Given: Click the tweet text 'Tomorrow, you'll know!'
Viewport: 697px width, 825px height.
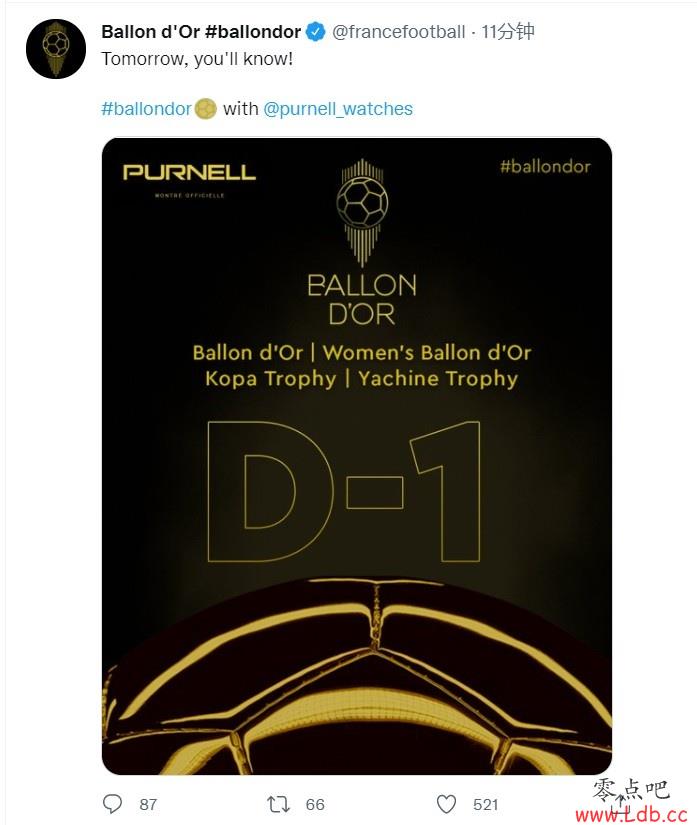Looking at the screenshot, I should pyautogui.click(x=197, y=58).
